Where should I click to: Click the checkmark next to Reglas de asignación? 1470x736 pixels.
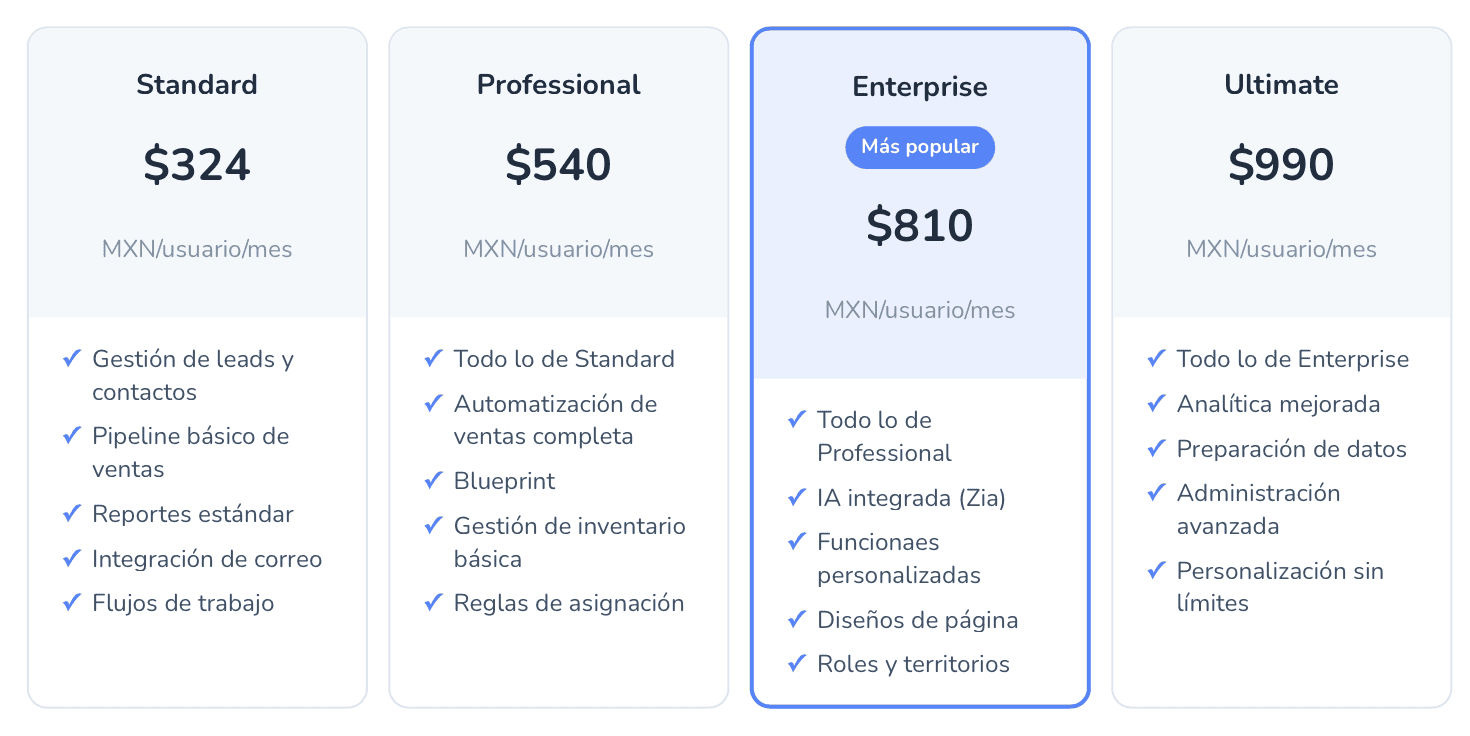coord(433,602)
